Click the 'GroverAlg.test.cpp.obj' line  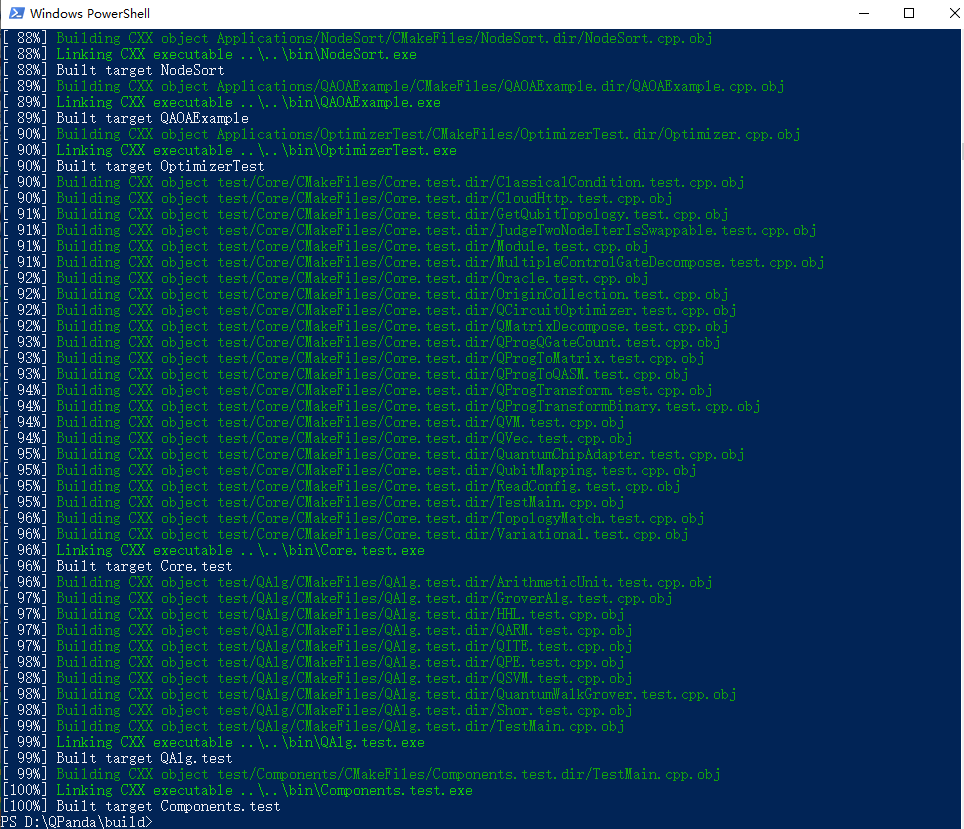(337, 598)
